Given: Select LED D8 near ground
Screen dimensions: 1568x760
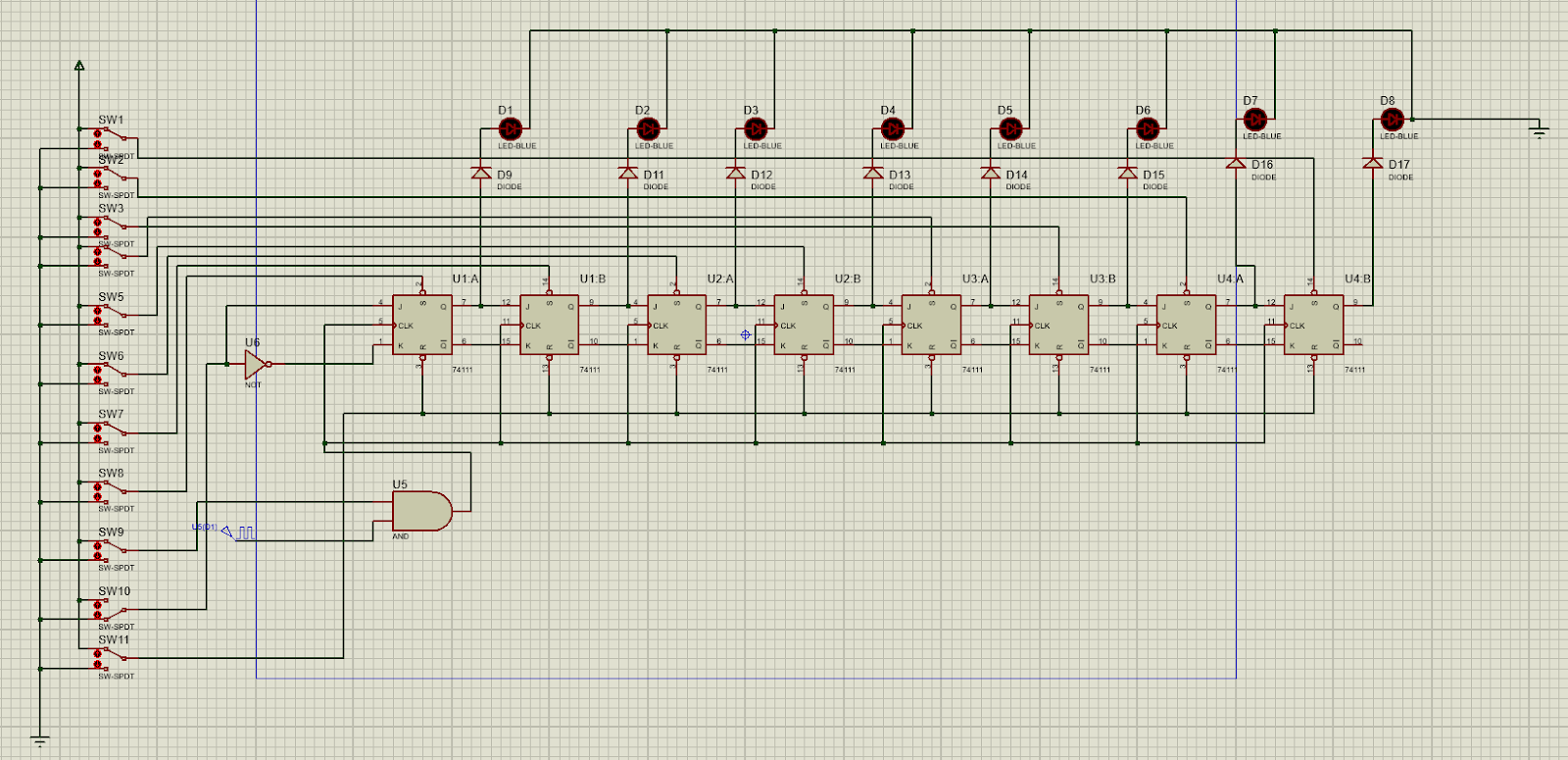Looking at the screenshot, I should (x=1393, y=119).
